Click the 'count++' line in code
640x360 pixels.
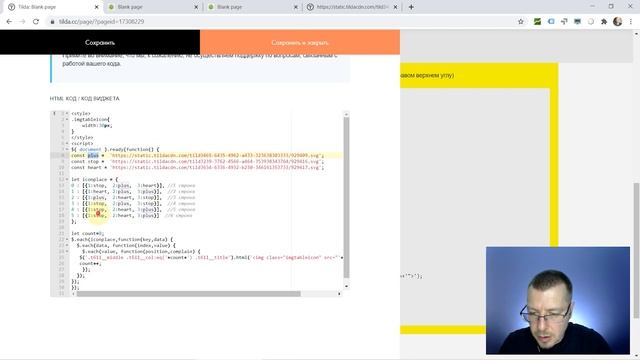(x=90, y=264)
